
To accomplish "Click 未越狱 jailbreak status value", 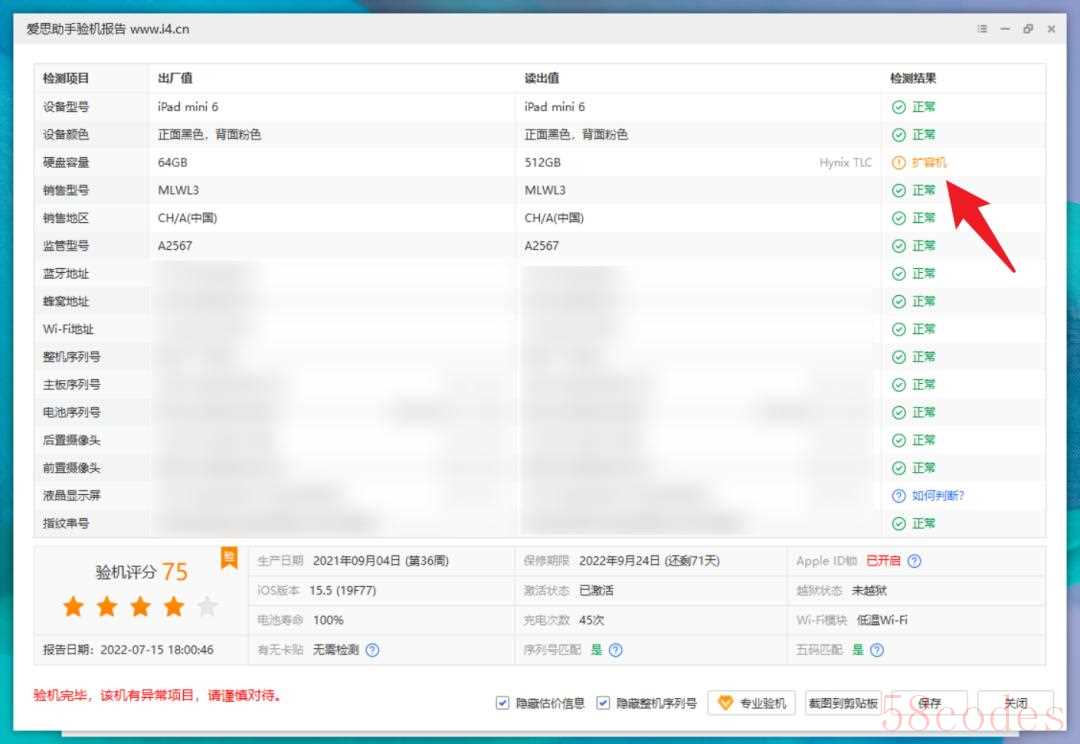I will point(869,590).
